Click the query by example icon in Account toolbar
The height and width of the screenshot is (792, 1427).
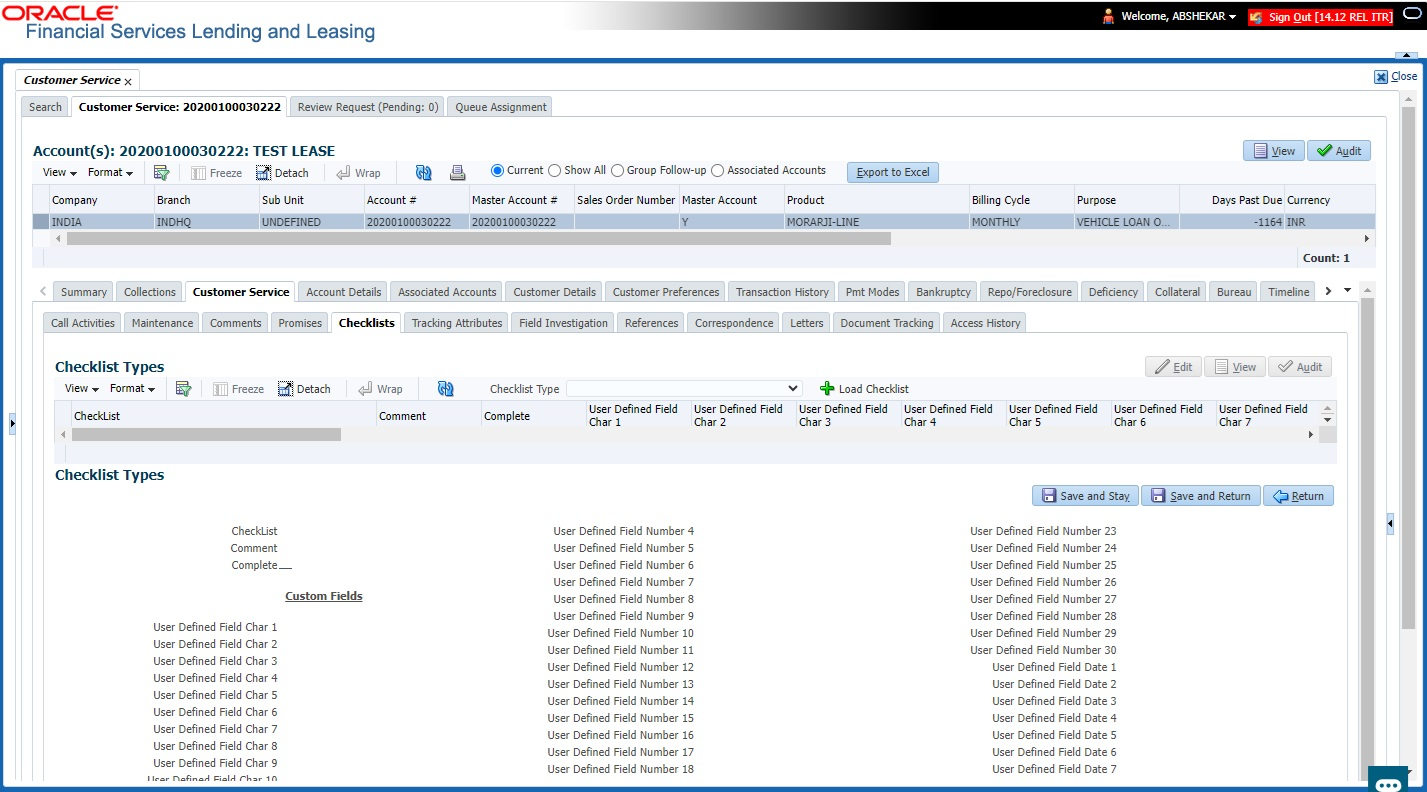click(x=161, y=173)
